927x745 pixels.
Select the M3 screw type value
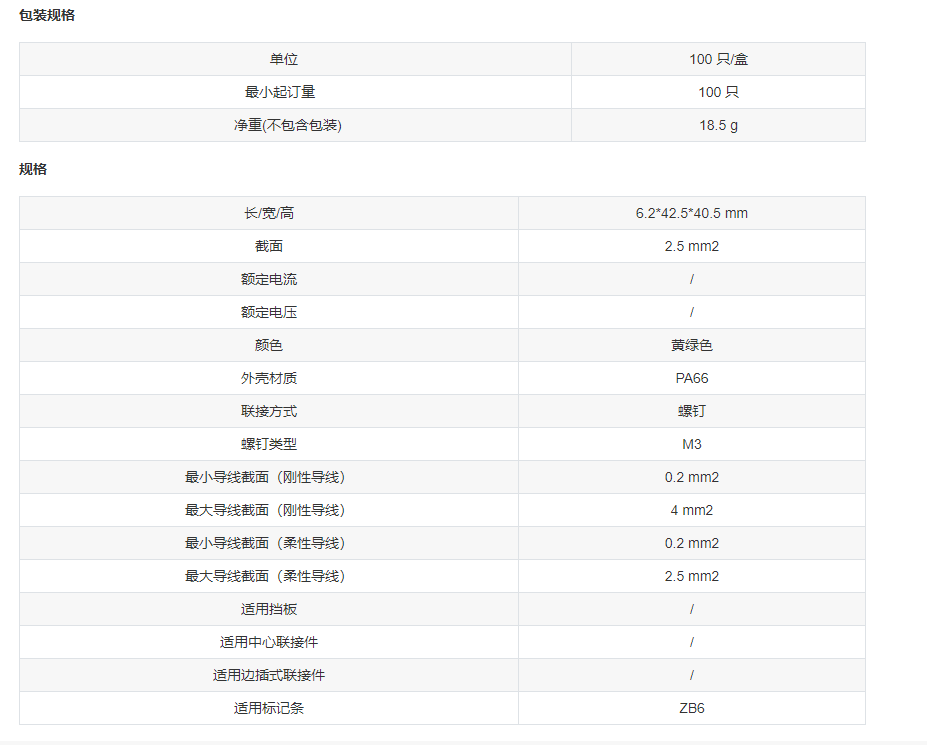(x=691, y=444)
